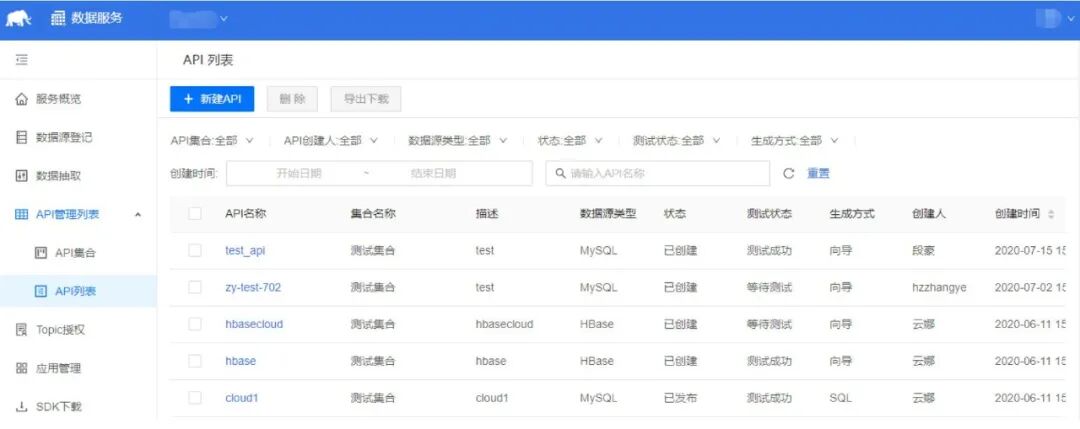Image resolution: width=1080 pixels, height=429 pixels.
Task: Check the hbasecloud row checkbox
Action: [195, 324]
